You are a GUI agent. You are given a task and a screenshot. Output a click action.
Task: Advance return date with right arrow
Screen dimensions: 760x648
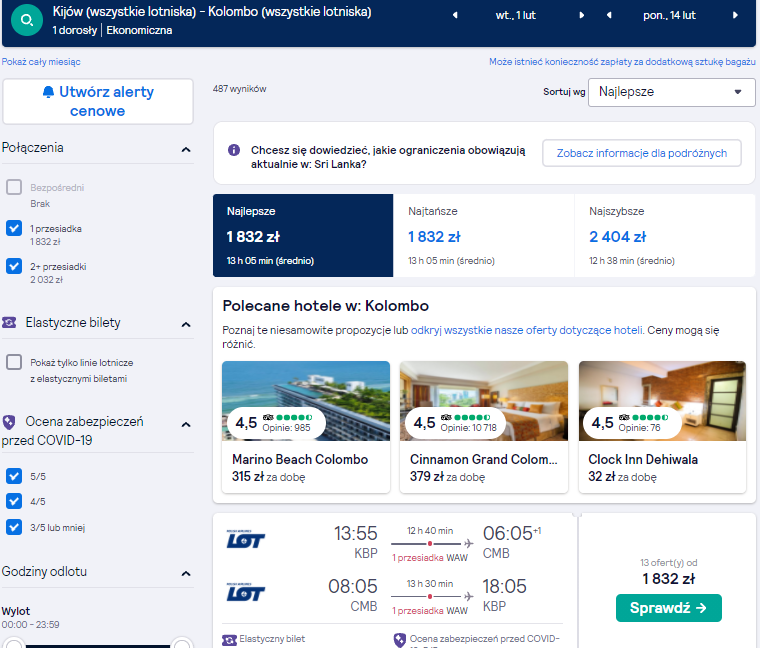(735, 15)
